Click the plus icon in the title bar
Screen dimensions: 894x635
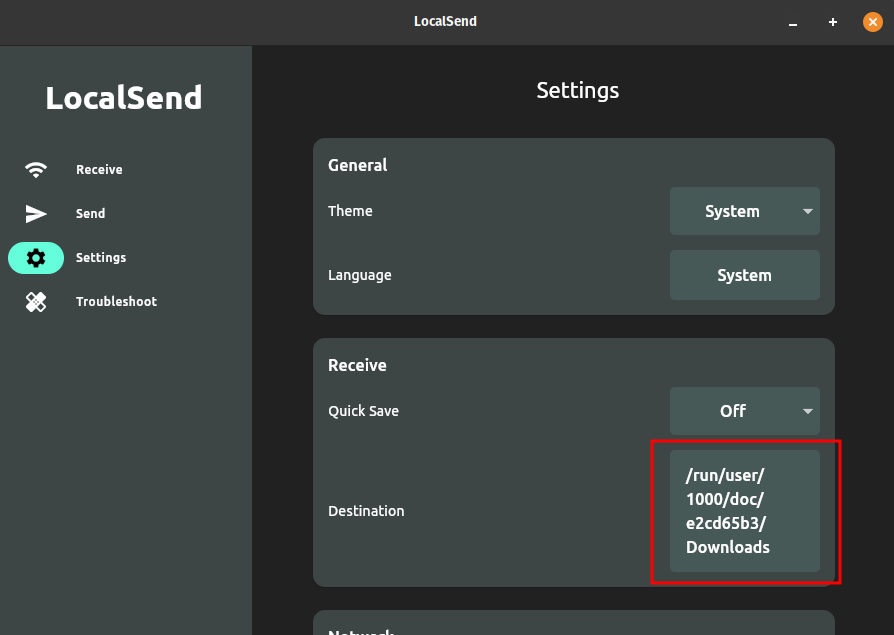tap(832, 21)
